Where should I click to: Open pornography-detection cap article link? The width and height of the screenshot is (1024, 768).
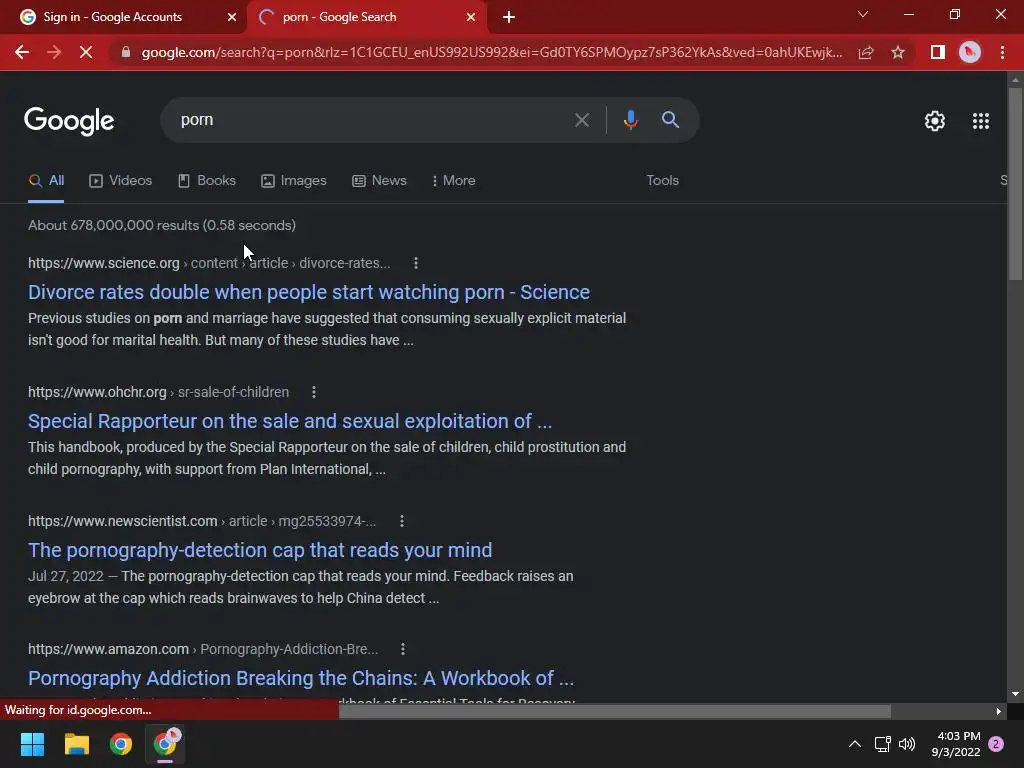[x=260, y=550]
